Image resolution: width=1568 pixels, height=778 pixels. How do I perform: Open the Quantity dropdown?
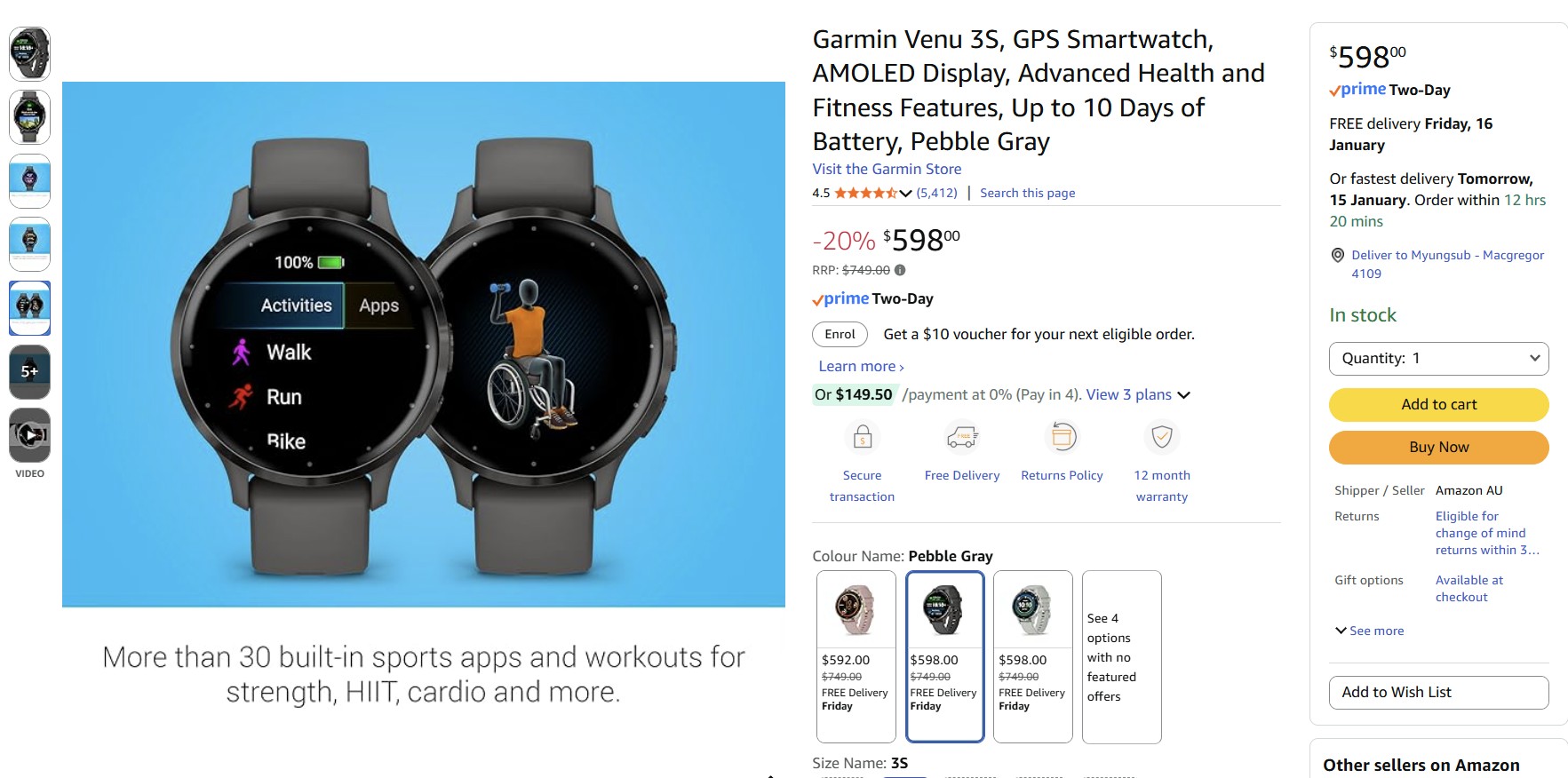[1438, 359]
